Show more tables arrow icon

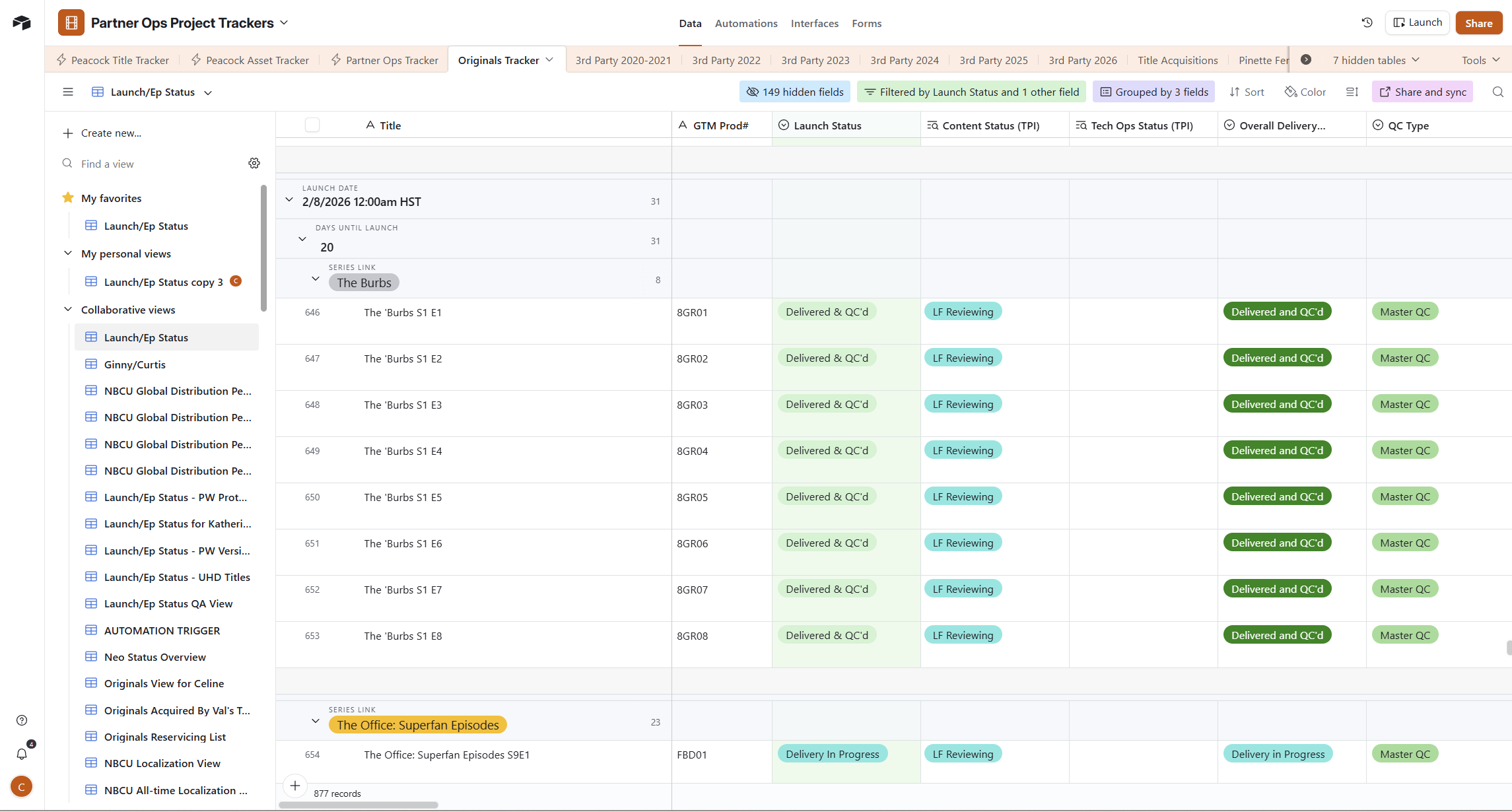tap(1305, 60)
